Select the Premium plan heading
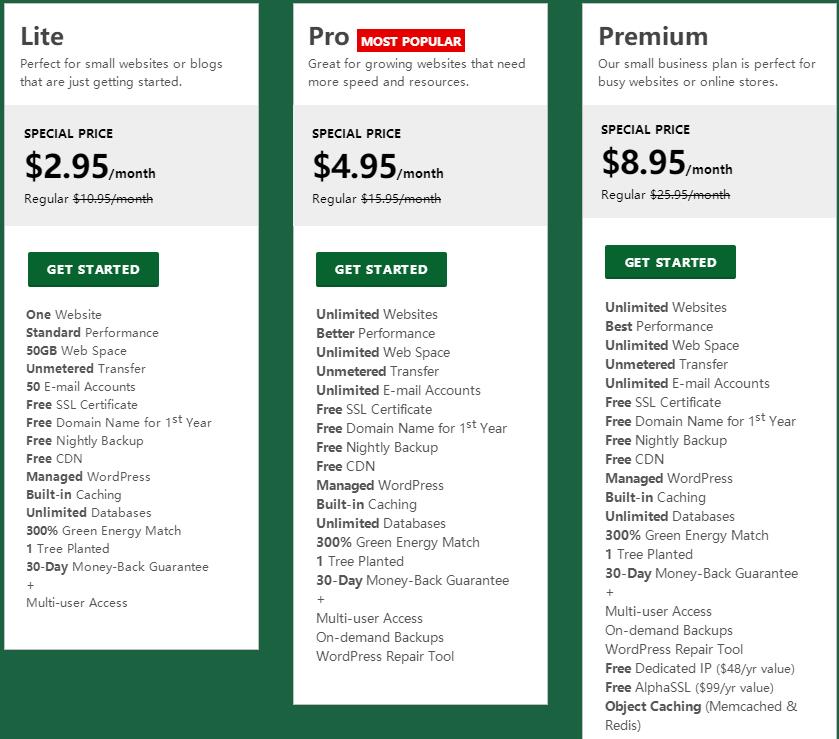This screenshot has height=739, width=839. tap(653, 37)
